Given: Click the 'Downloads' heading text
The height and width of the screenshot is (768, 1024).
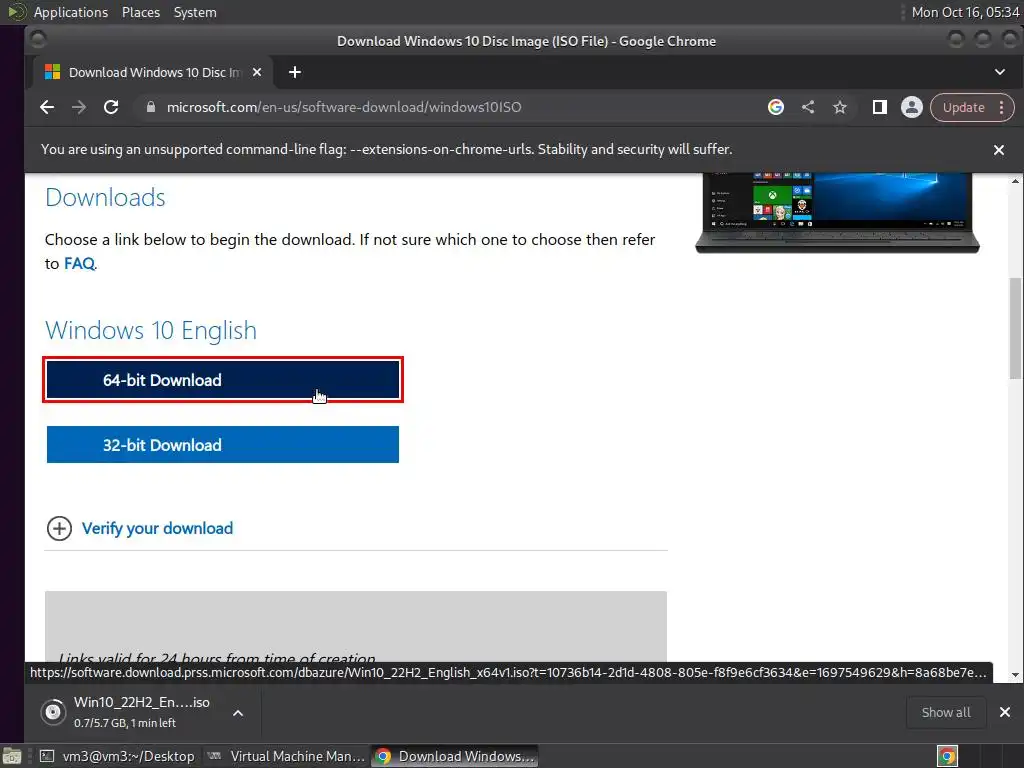Looking at the screenshot, I should coord(105,197).
